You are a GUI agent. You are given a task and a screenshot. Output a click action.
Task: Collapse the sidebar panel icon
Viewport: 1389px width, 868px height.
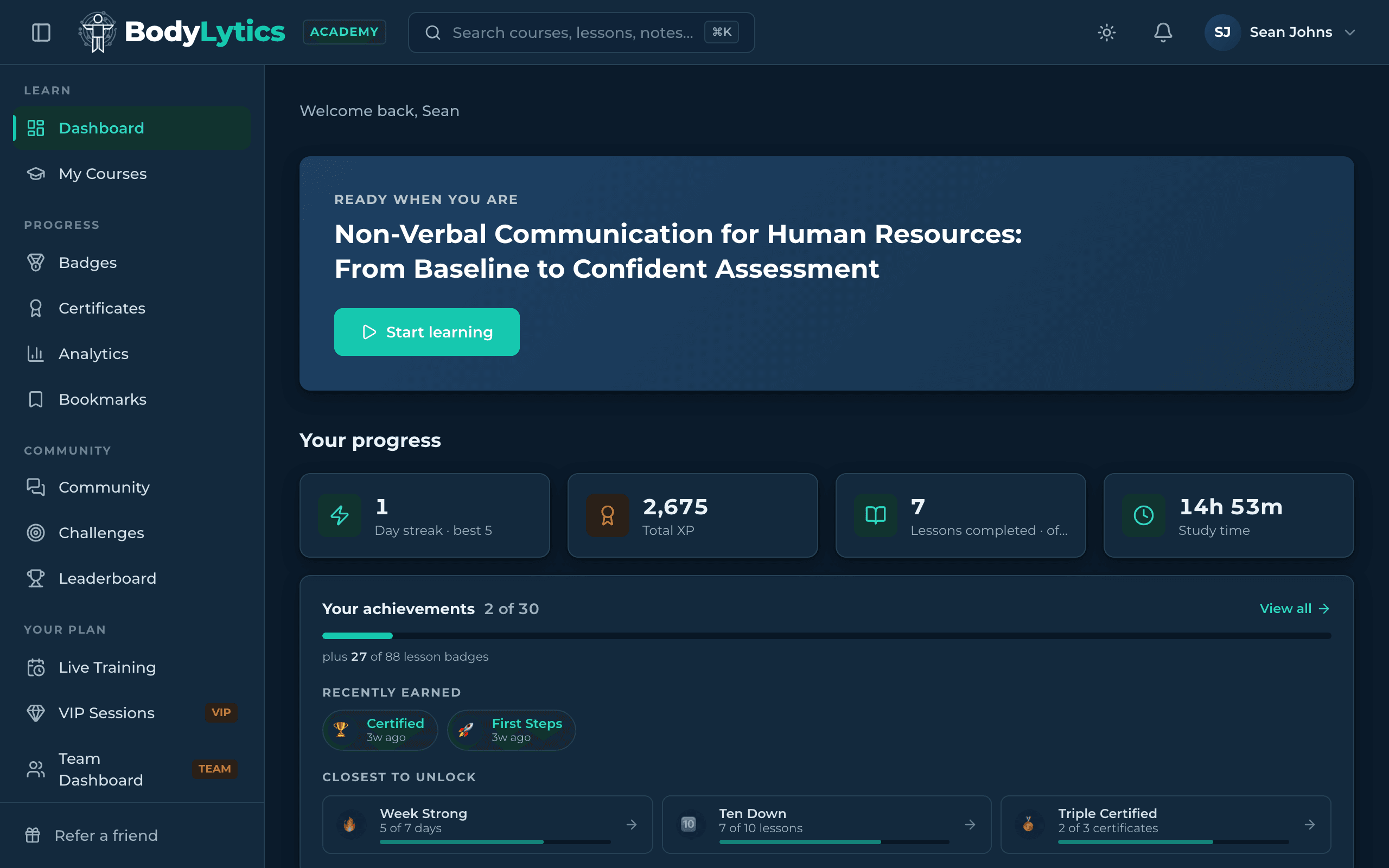click(x=41, y=32)
